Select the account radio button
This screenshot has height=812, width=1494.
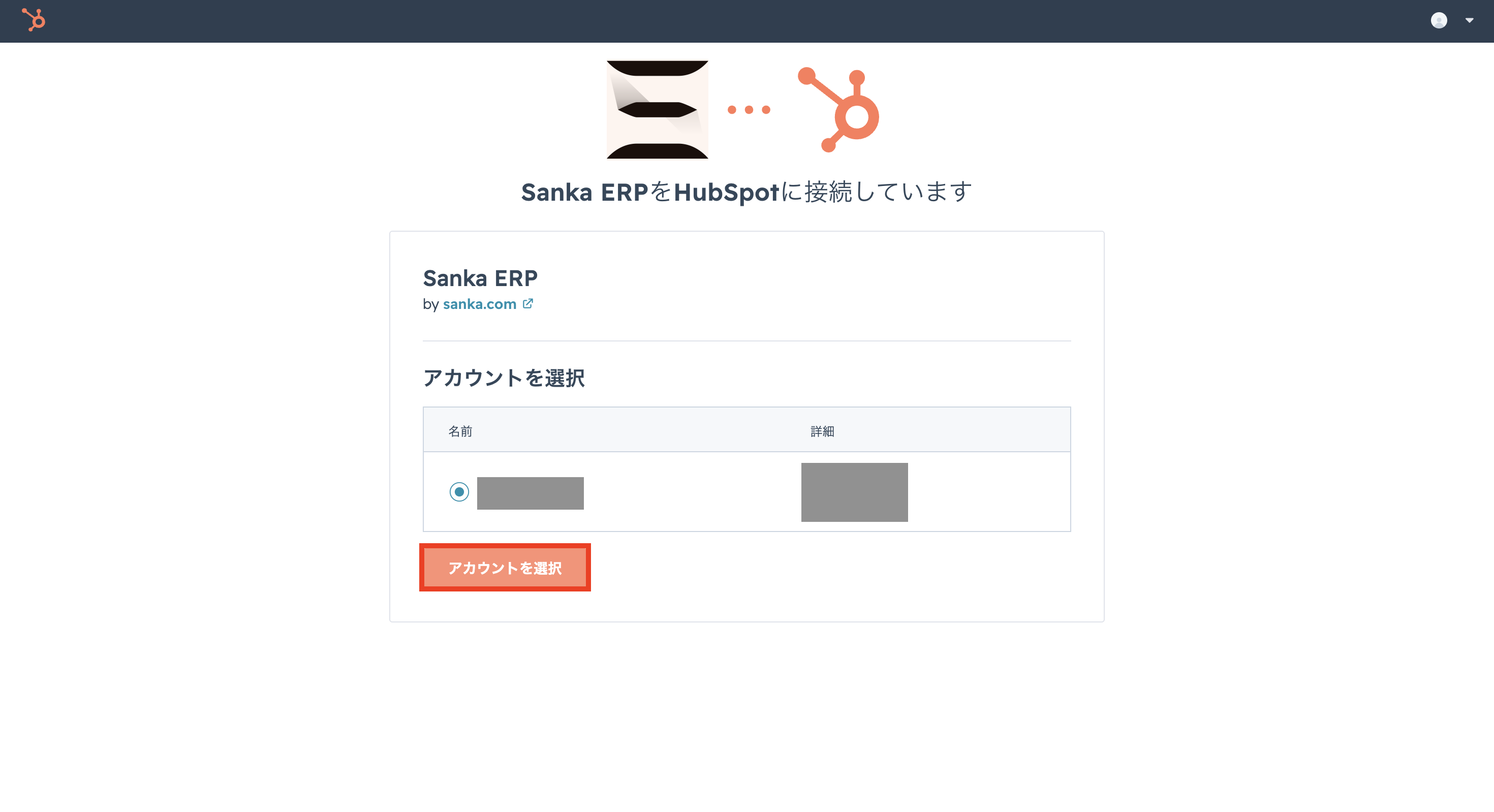(459, 492)
